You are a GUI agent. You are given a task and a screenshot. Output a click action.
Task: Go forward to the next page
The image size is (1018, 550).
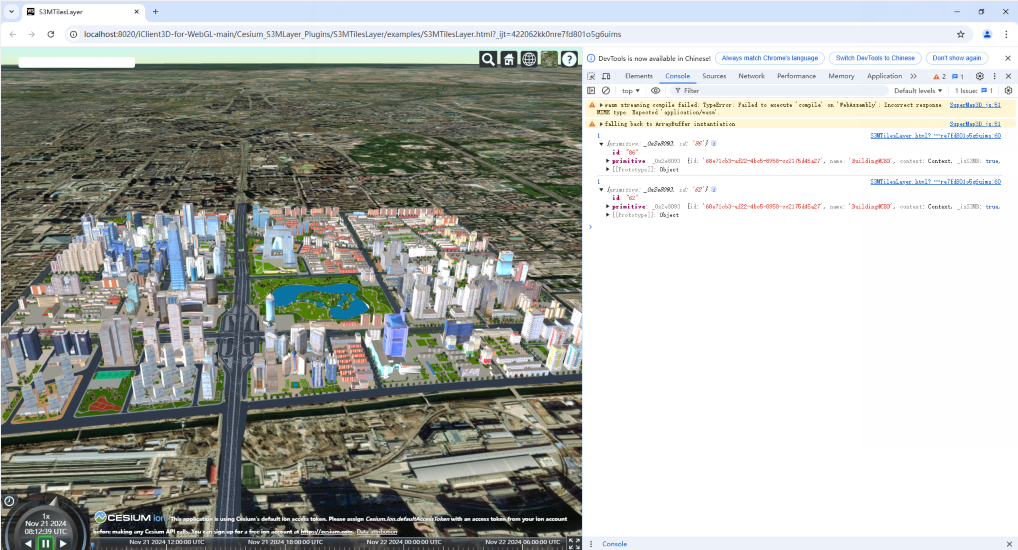coord(32,34)
